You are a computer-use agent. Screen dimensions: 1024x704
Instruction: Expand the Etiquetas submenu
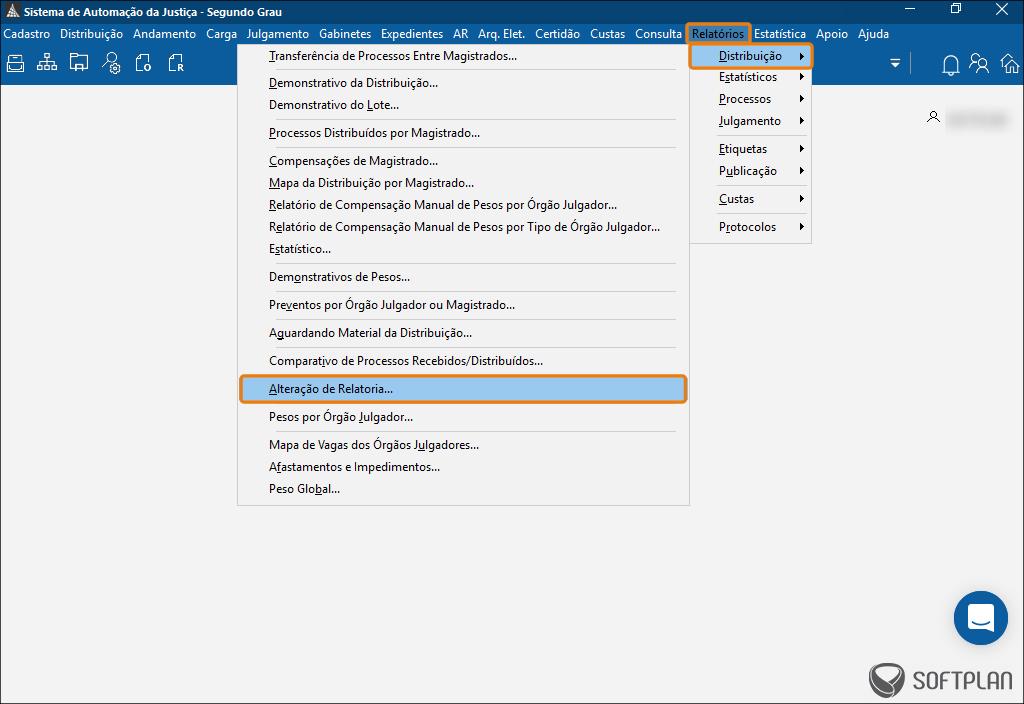click(751, 149)
